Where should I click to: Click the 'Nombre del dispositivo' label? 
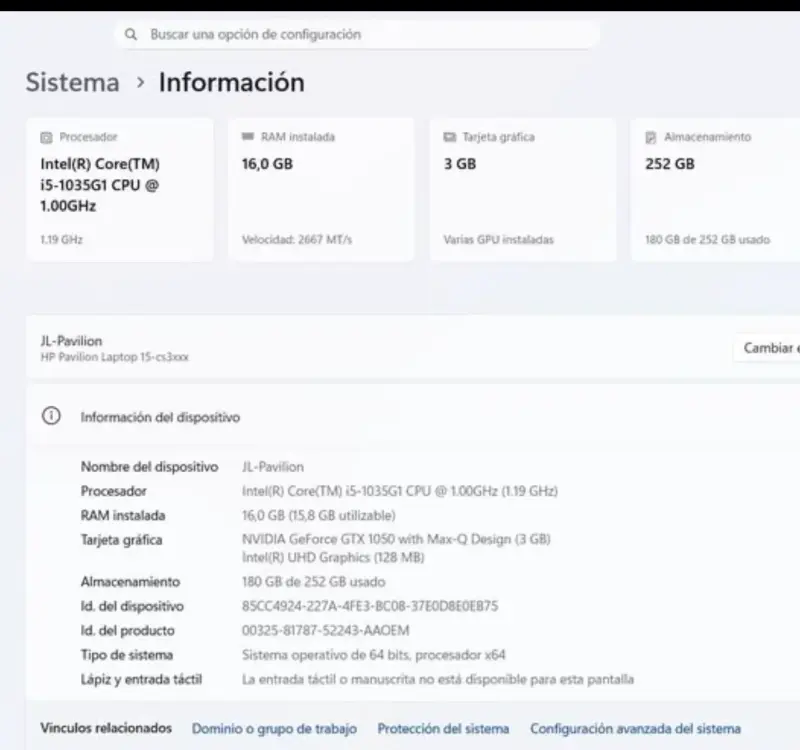149,467
